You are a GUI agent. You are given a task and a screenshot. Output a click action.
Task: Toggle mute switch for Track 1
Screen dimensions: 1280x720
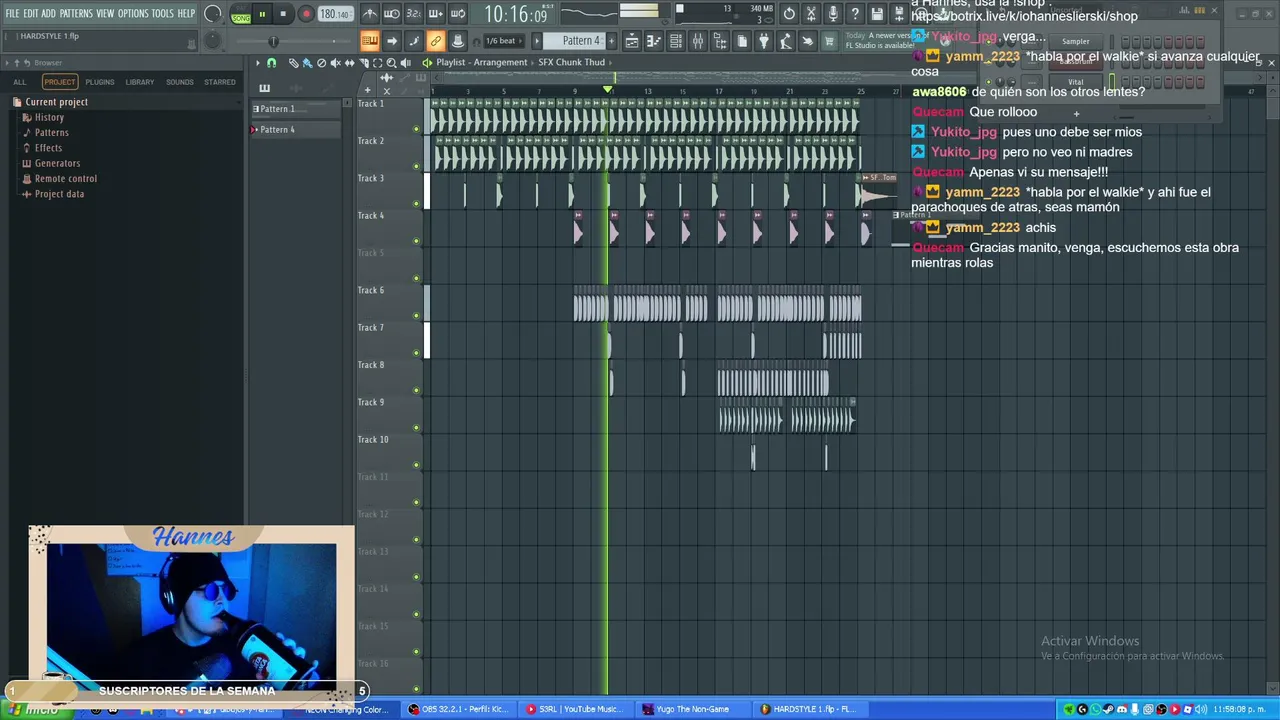pyautogui.click(x=416, y=129)
